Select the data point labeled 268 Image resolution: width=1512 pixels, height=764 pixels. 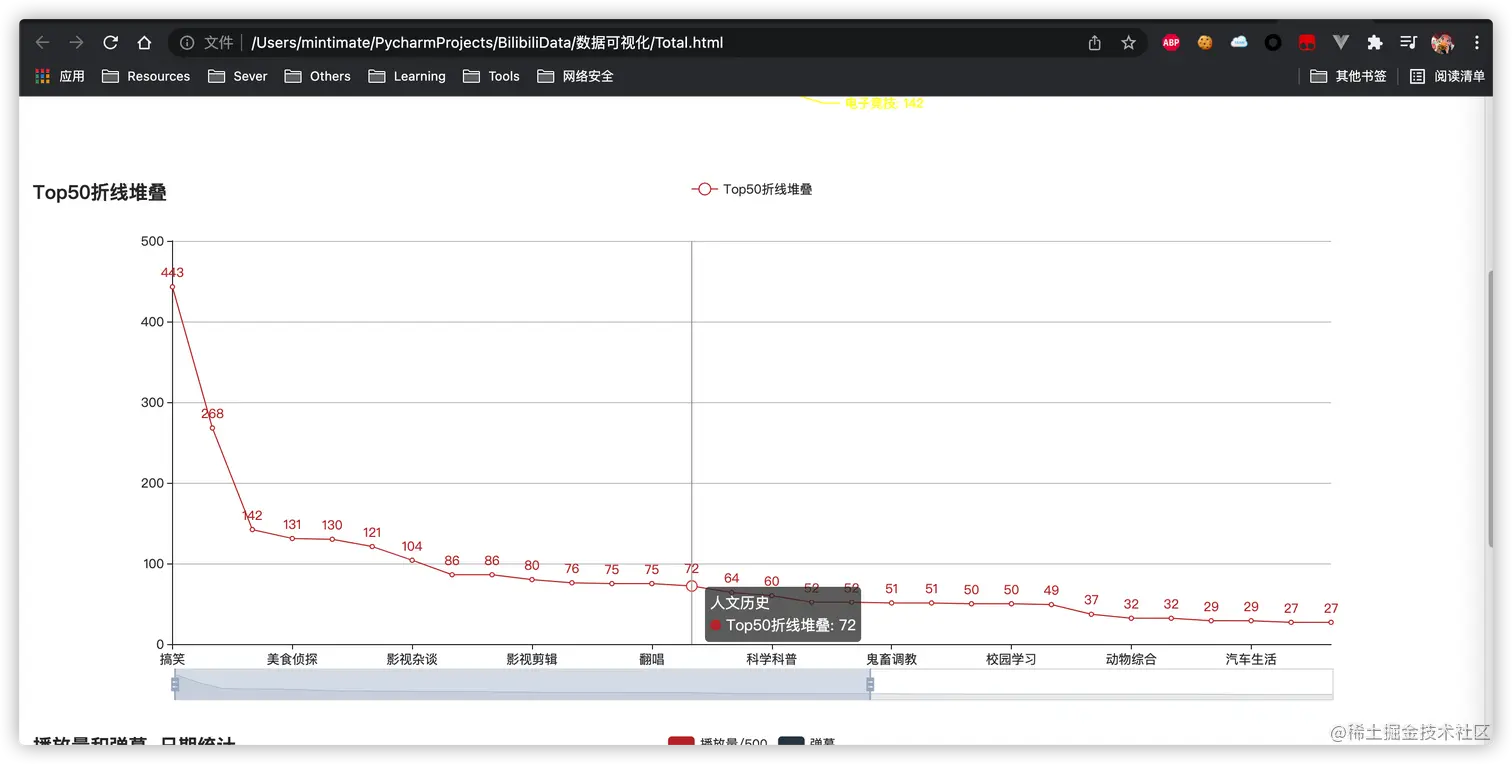[212, 428]
